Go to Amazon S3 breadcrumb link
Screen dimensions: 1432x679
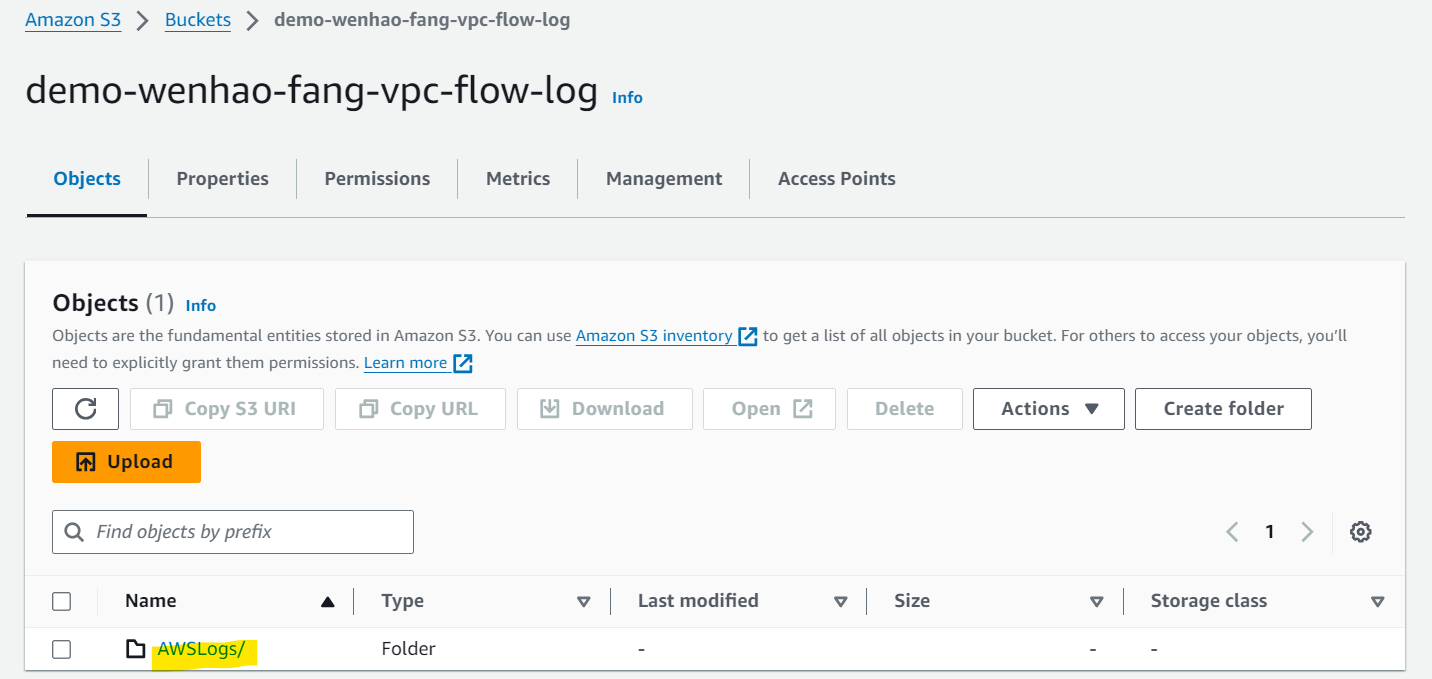73,20
